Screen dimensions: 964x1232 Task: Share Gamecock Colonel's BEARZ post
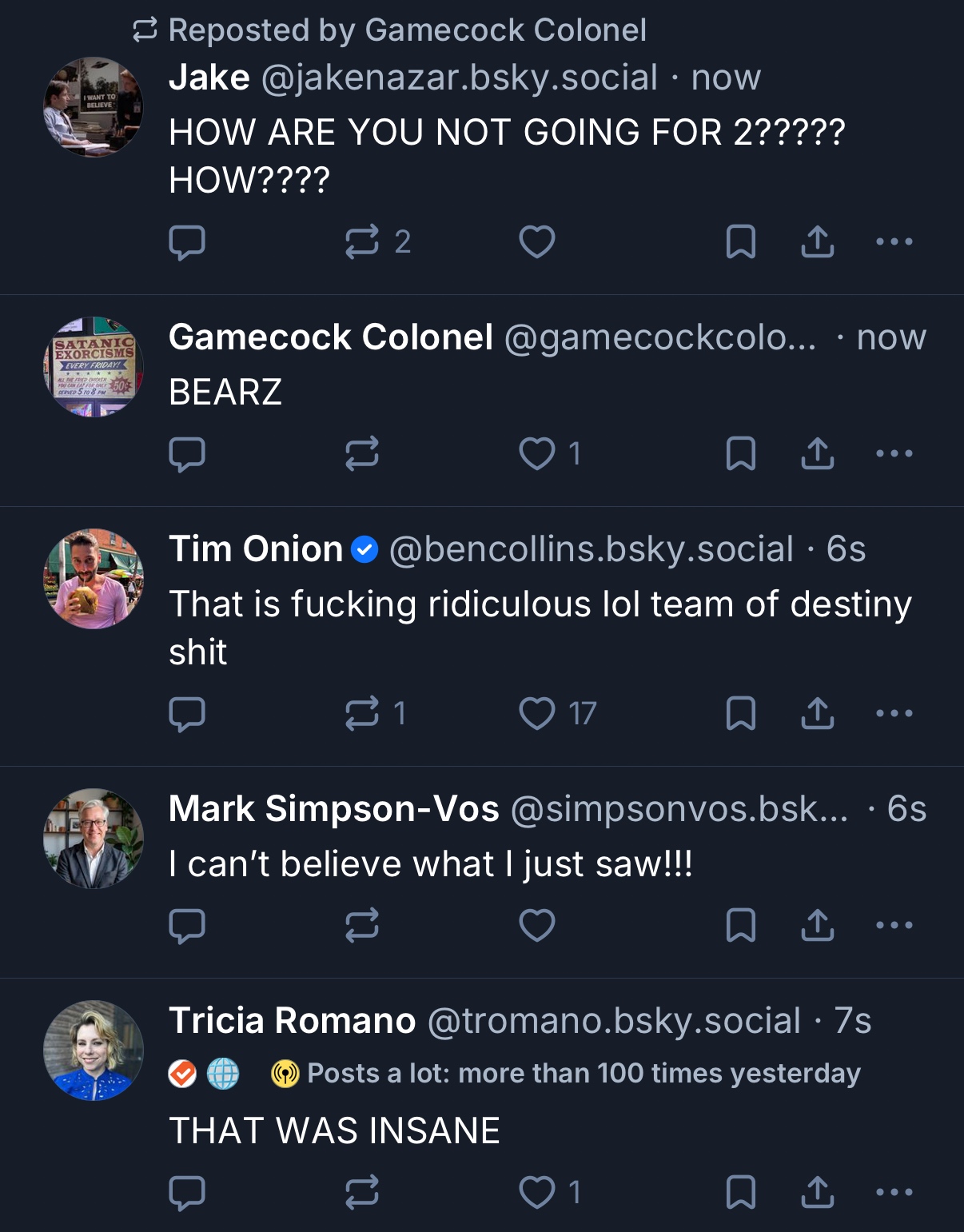click(817, 453)
